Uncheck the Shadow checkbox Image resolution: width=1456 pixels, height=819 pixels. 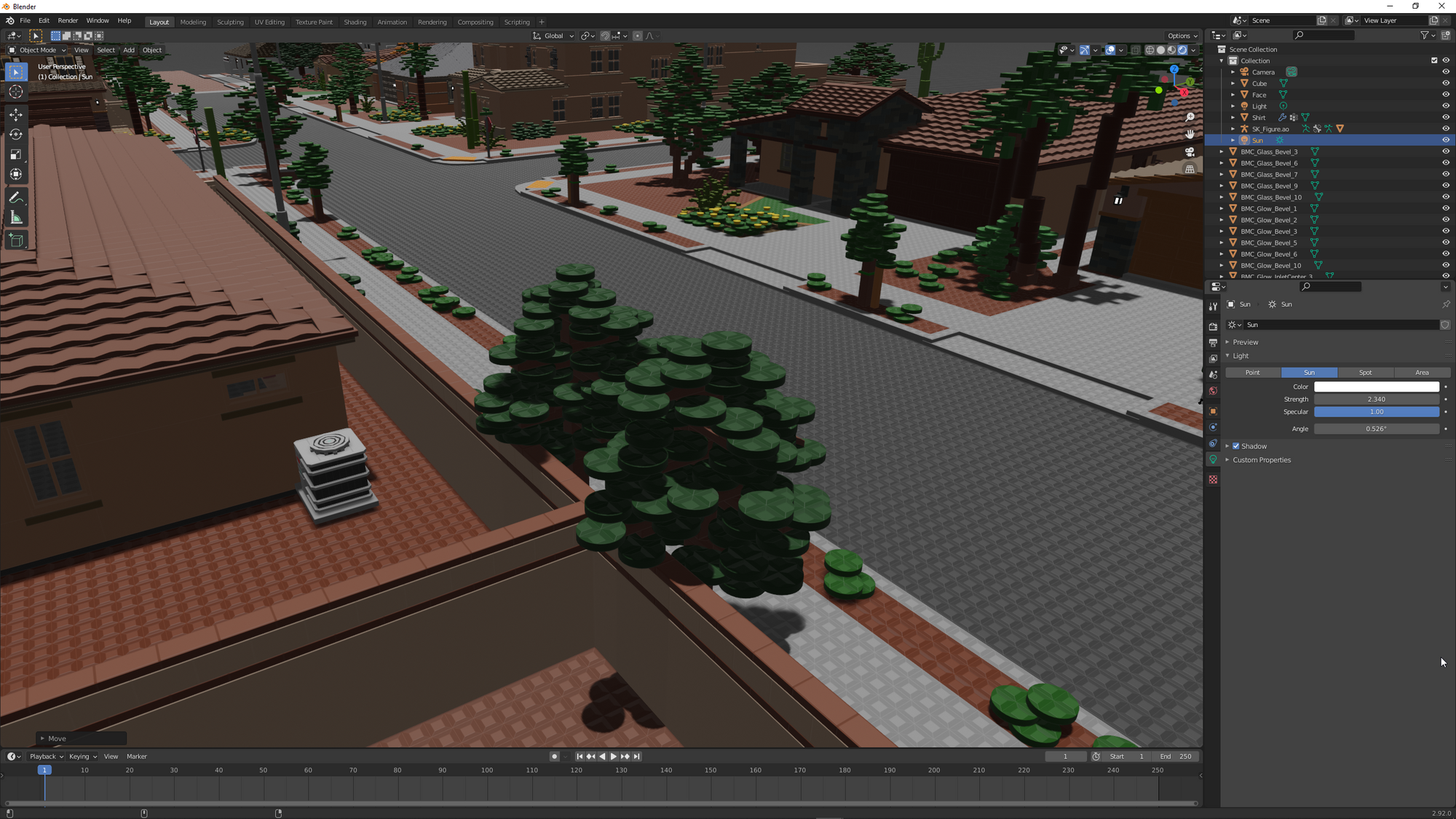(1235, 446)
